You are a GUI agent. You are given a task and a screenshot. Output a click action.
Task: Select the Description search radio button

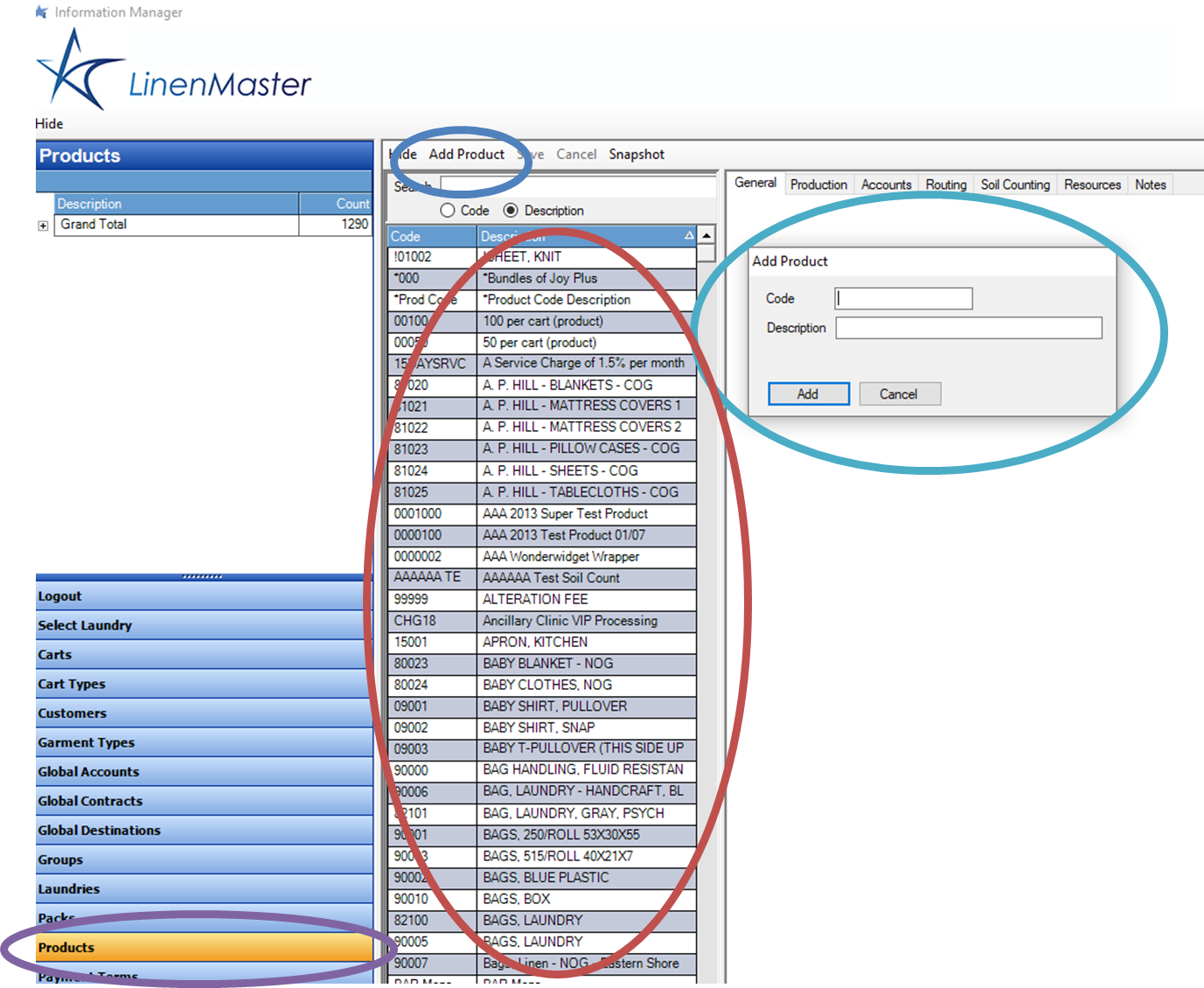point(511,211)
